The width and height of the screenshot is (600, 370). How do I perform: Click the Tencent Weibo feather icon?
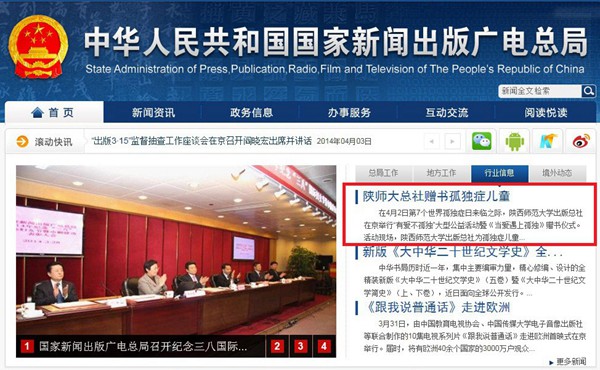[x=548, y=142]
